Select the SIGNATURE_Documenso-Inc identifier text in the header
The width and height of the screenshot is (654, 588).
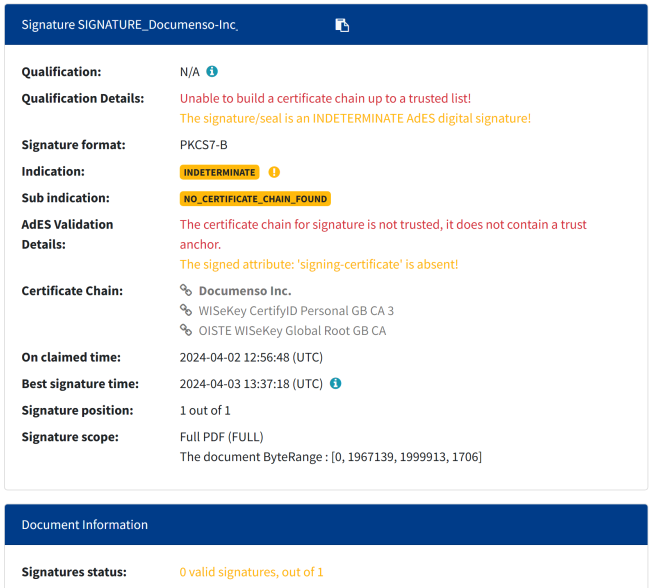coord(157,25)
